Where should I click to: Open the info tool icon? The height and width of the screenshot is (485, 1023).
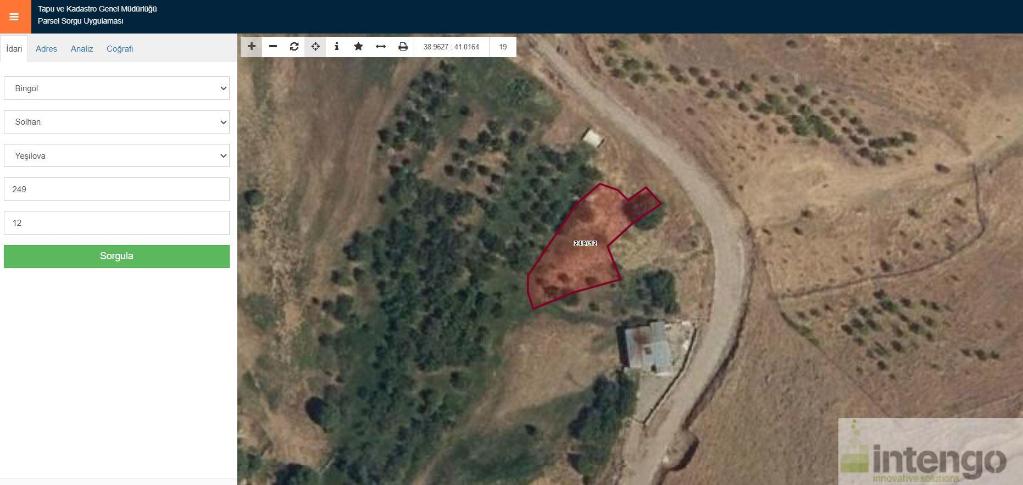tap(337, 46)
